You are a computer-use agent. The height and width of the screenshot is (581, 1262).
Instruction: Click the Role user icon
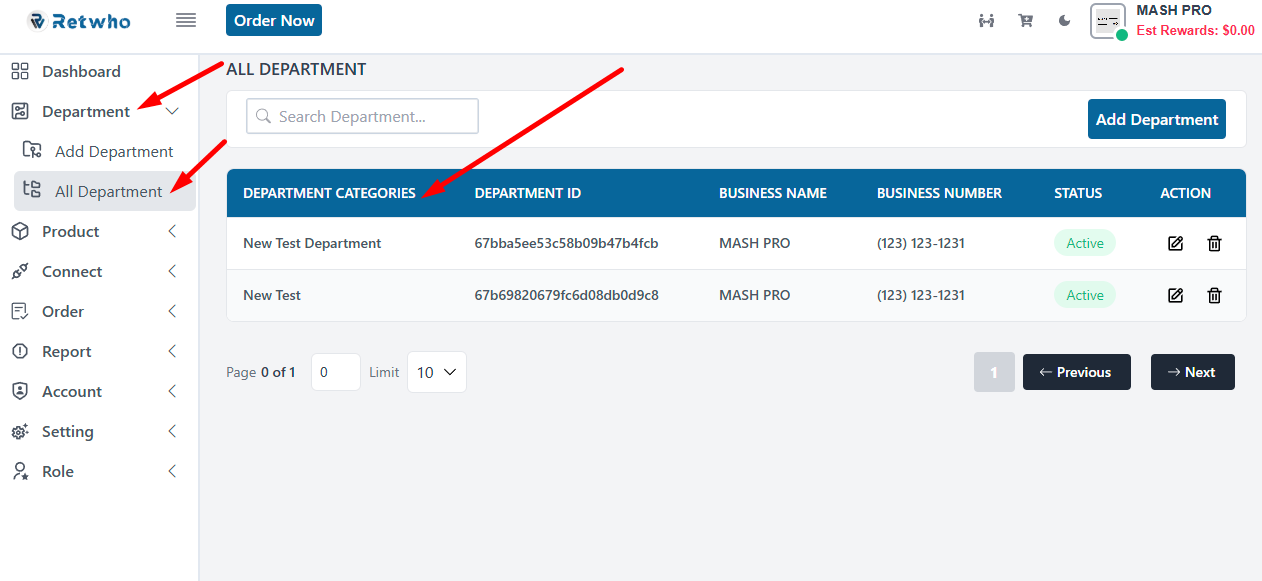pyautogui.click(x=20, y=471)
